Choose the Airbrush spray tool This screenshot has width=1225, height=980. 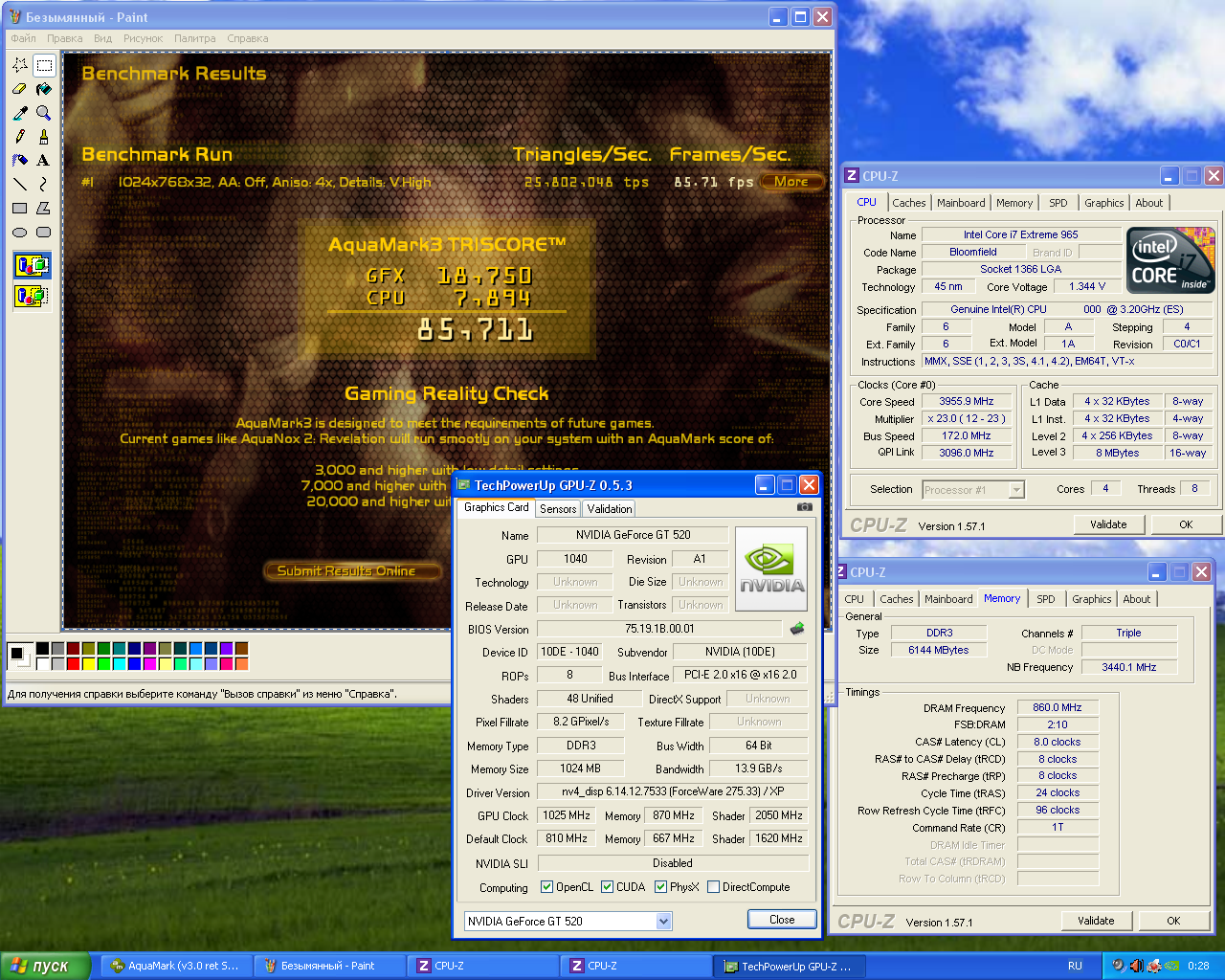click(x=20, y=161)
